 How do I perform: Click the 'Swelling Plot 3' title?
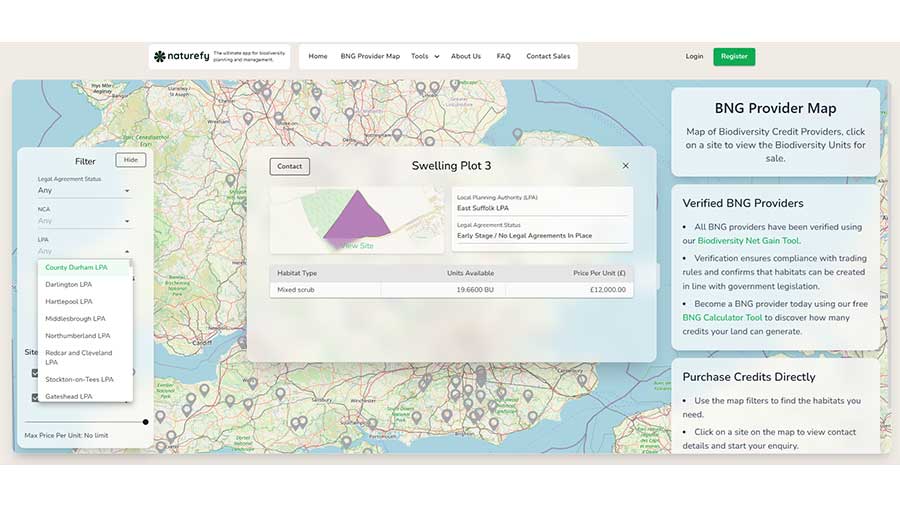point(451,166)
